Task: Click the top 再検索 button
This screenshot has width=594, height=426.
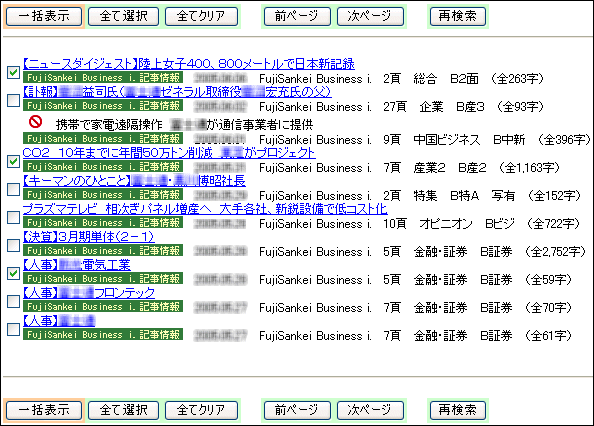Action: 458,16
